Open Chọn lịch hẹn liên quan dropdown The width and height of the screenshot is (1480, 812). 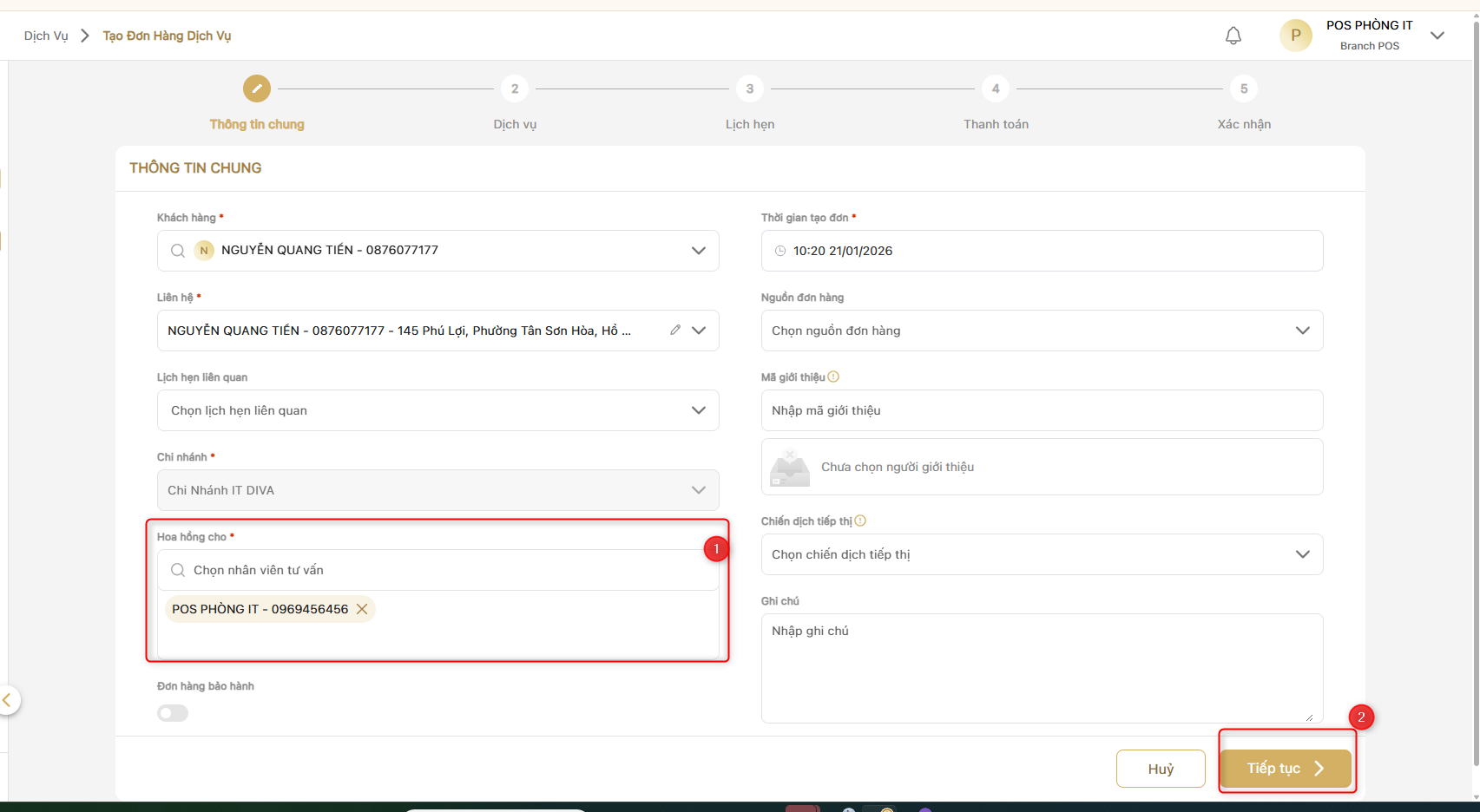click(698, 410)
